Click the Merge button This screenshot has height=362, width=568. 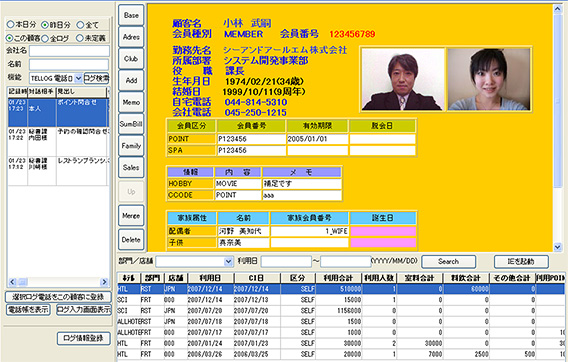(131, 216)
